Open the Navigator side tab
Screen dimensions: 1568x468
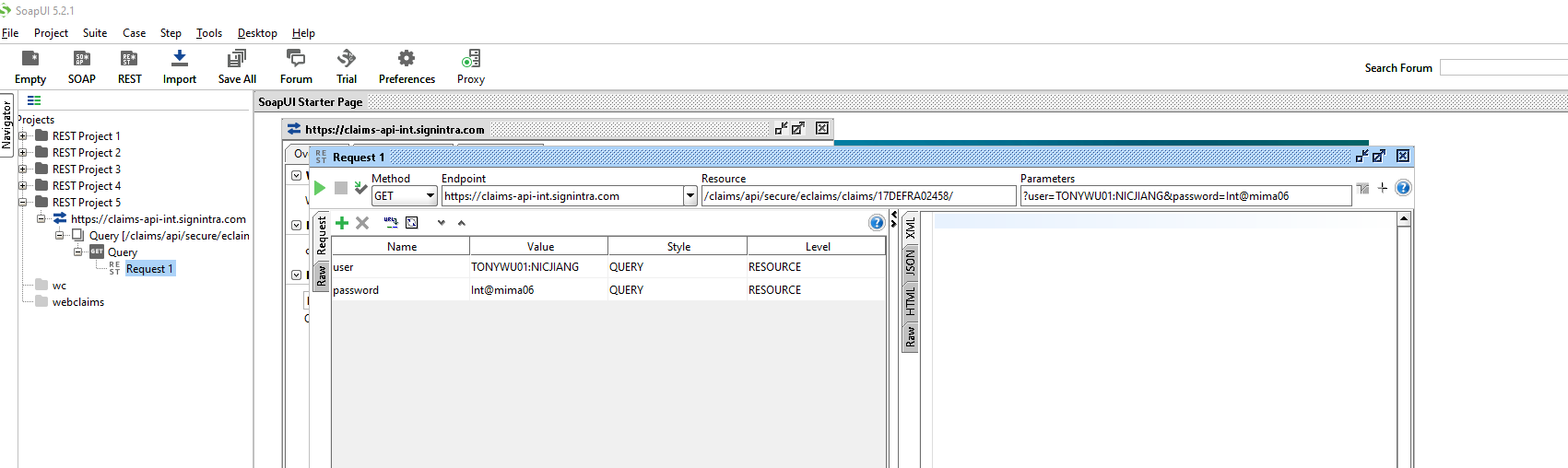[x=7, y=124]
